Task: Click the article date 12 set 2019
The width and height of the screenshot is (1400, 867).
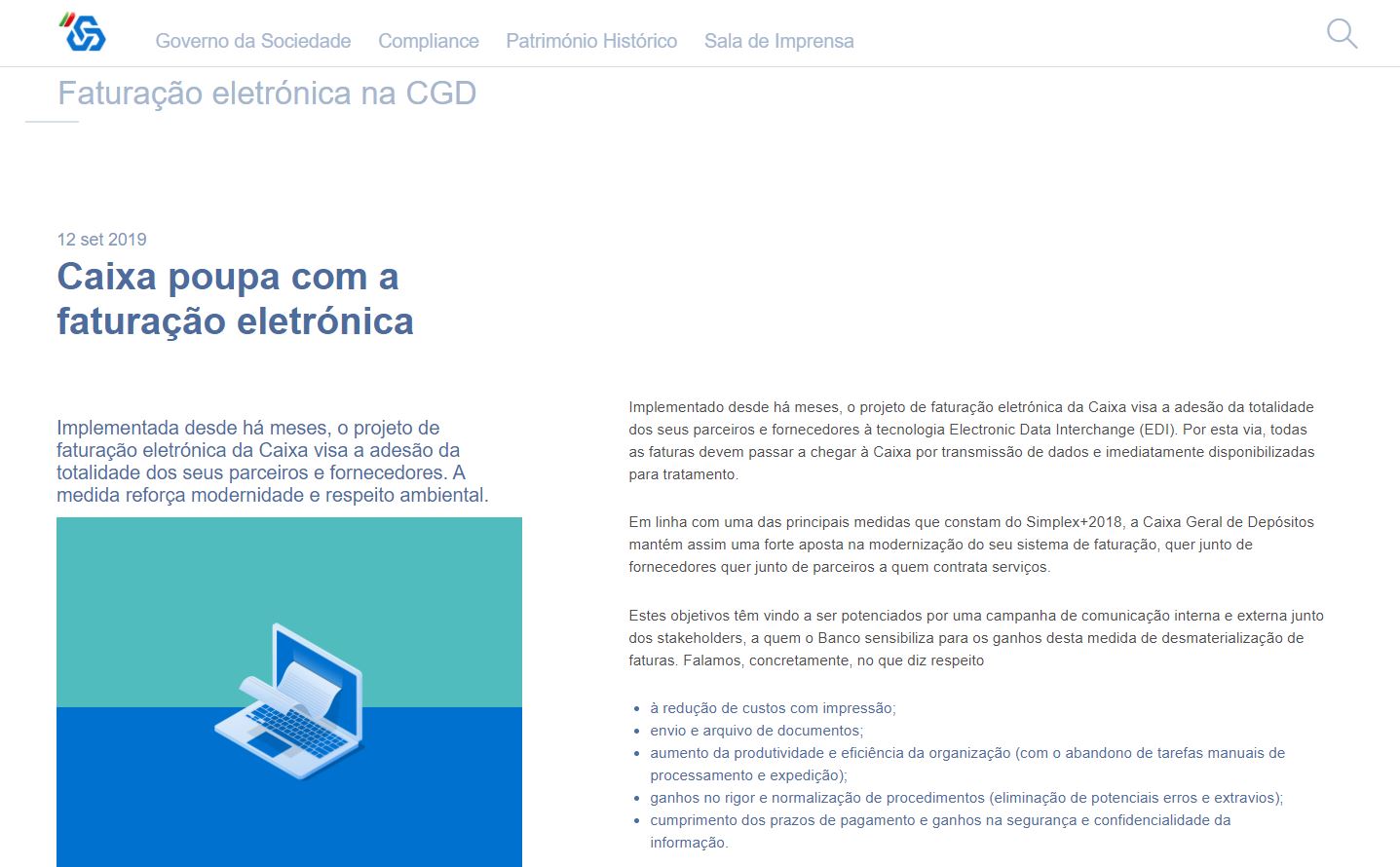Action: [x=101, y=240]
